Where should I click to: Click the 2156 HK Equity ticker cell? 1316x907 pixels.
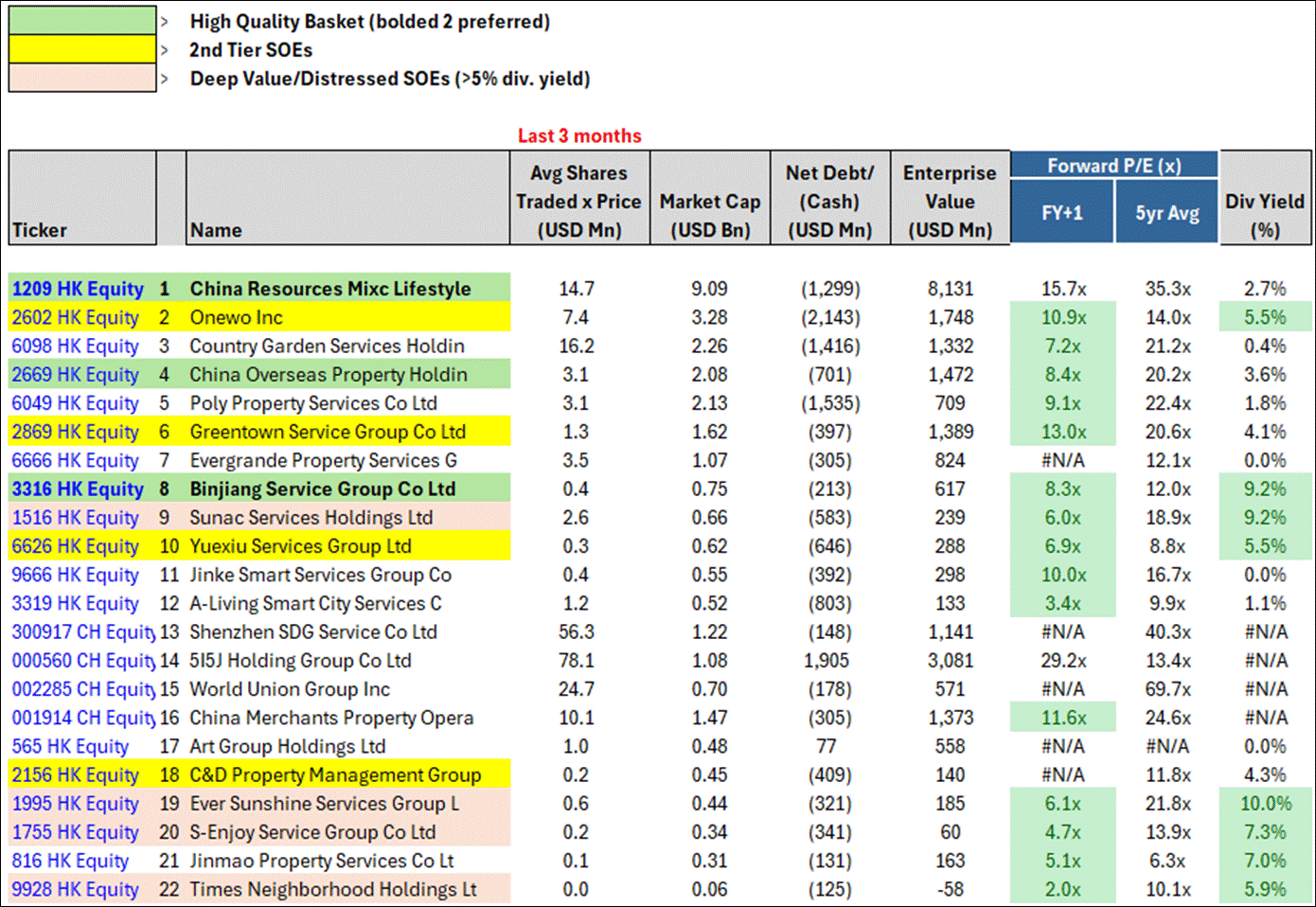coord(82,774)
